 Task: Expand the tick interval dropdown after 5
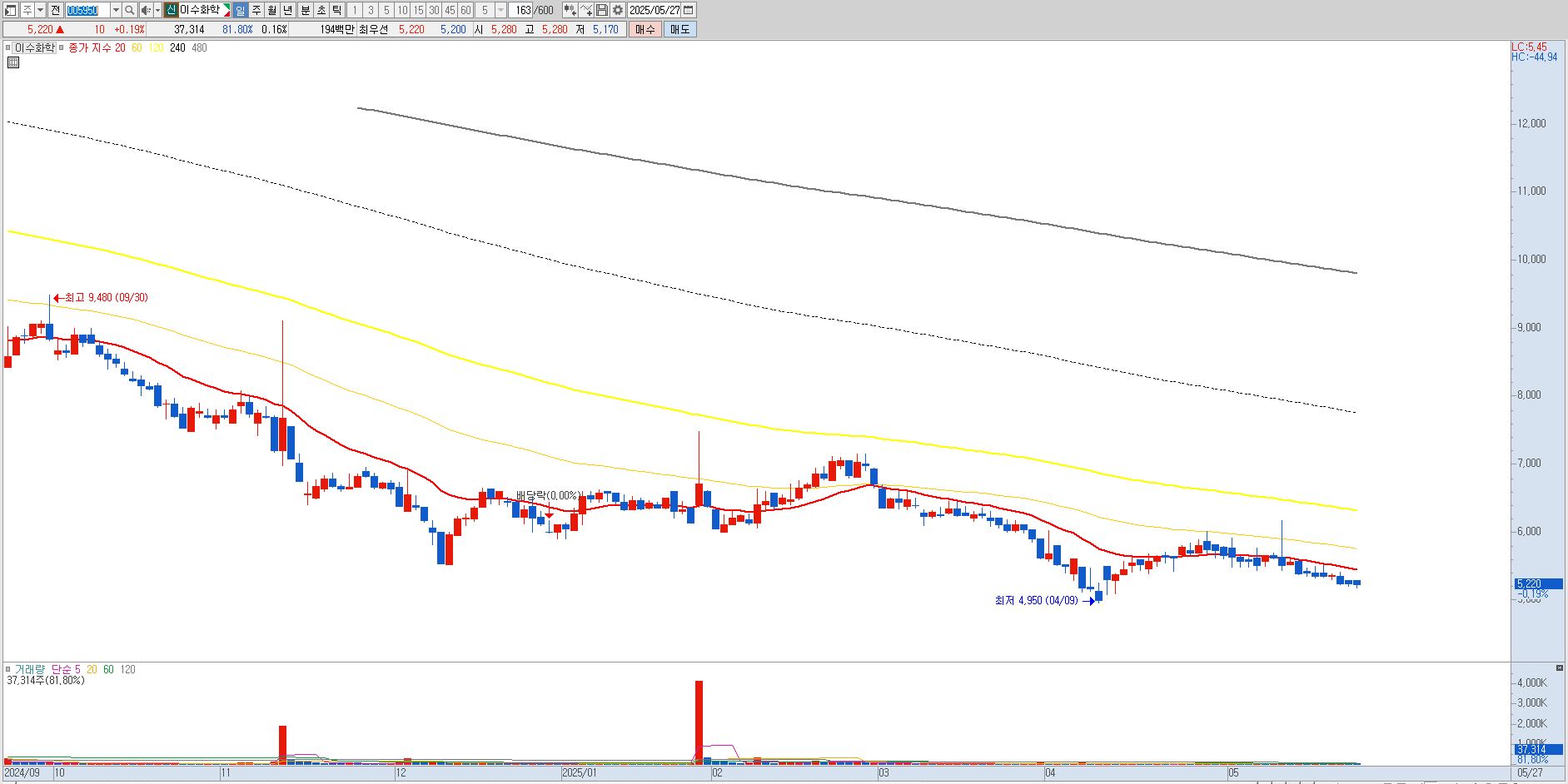(500, 10)
